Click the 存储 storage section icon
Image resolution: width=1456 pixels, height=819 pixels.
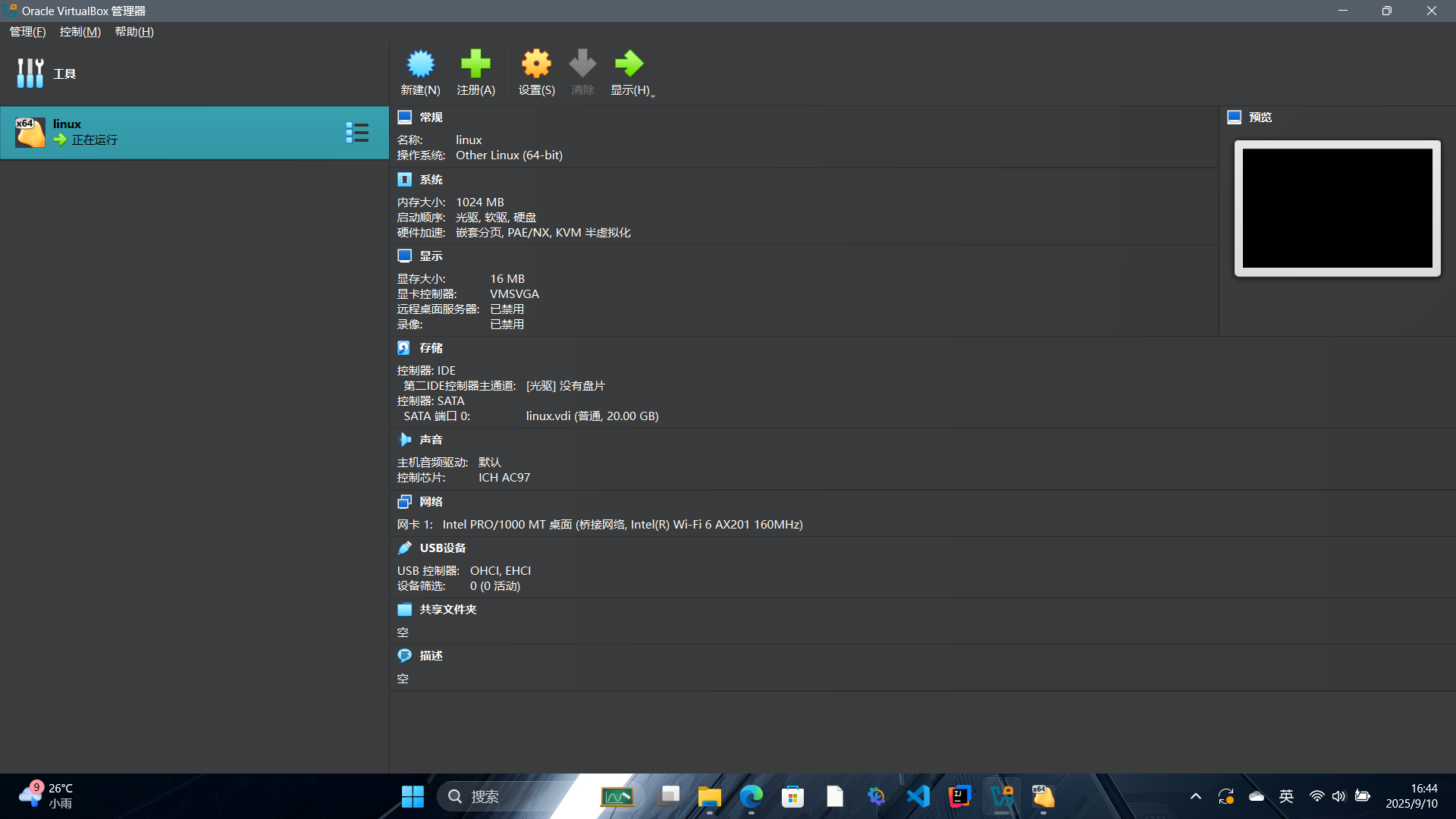click(x=404, y=348)
